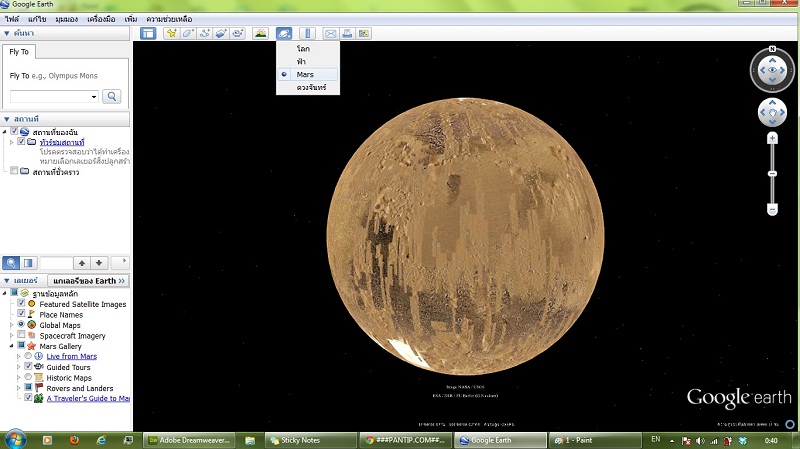Open the แก้ไข menu

(x=37, y=19)
